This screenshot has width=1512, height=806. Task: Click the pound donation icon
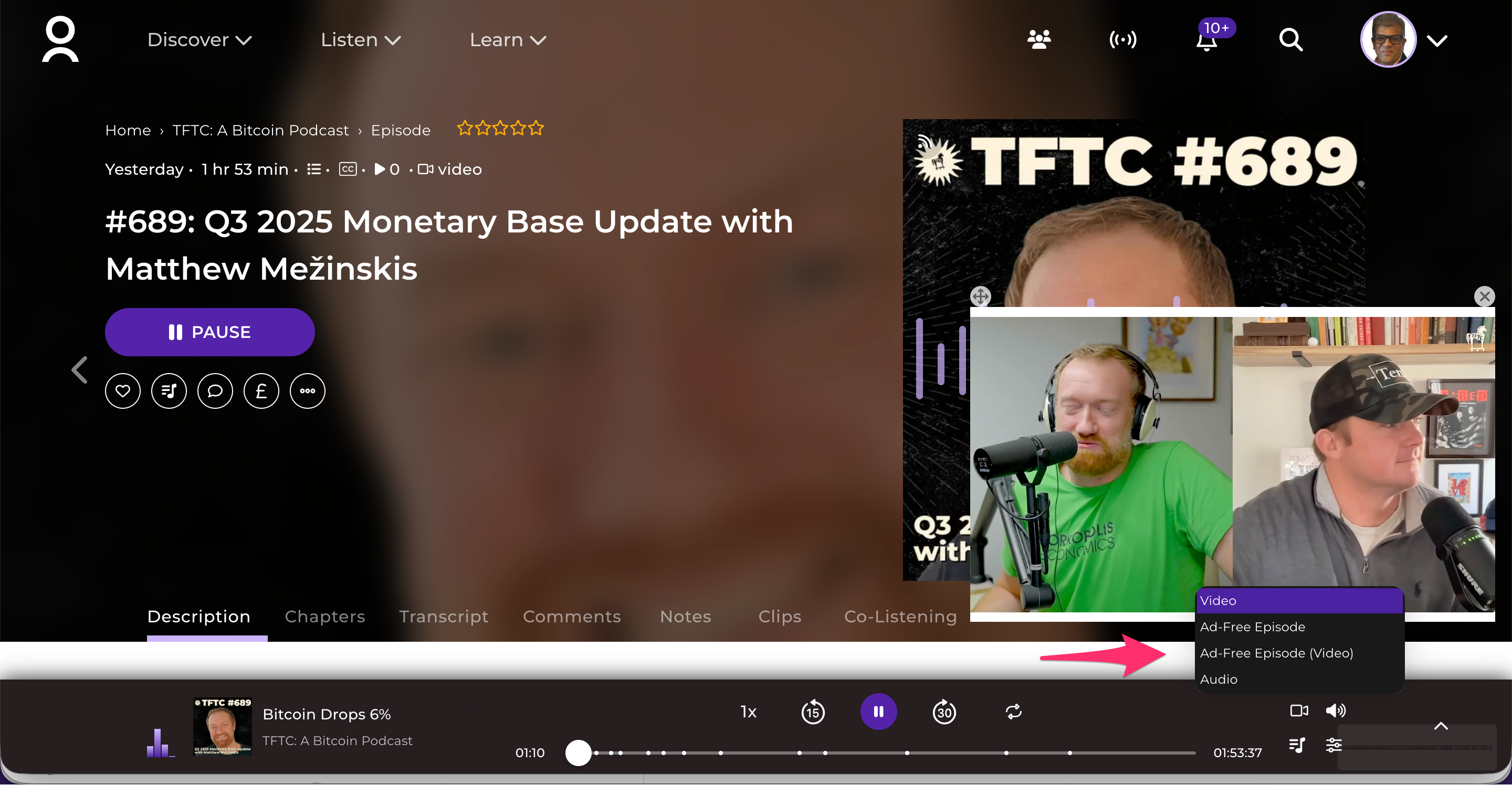click(x=261, y=391)
